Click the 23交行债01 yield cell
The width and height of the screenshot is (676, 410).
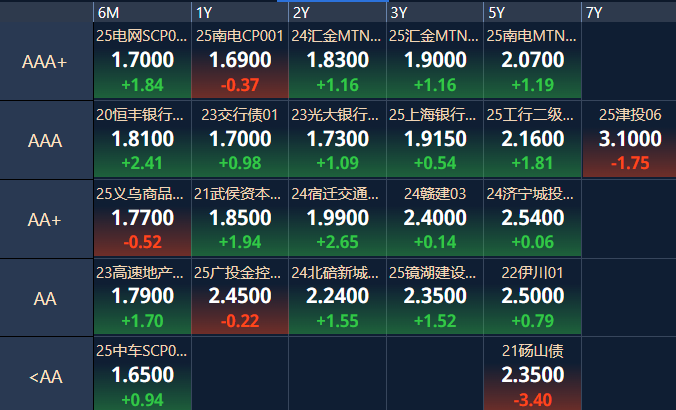click(x=240, y=139)
